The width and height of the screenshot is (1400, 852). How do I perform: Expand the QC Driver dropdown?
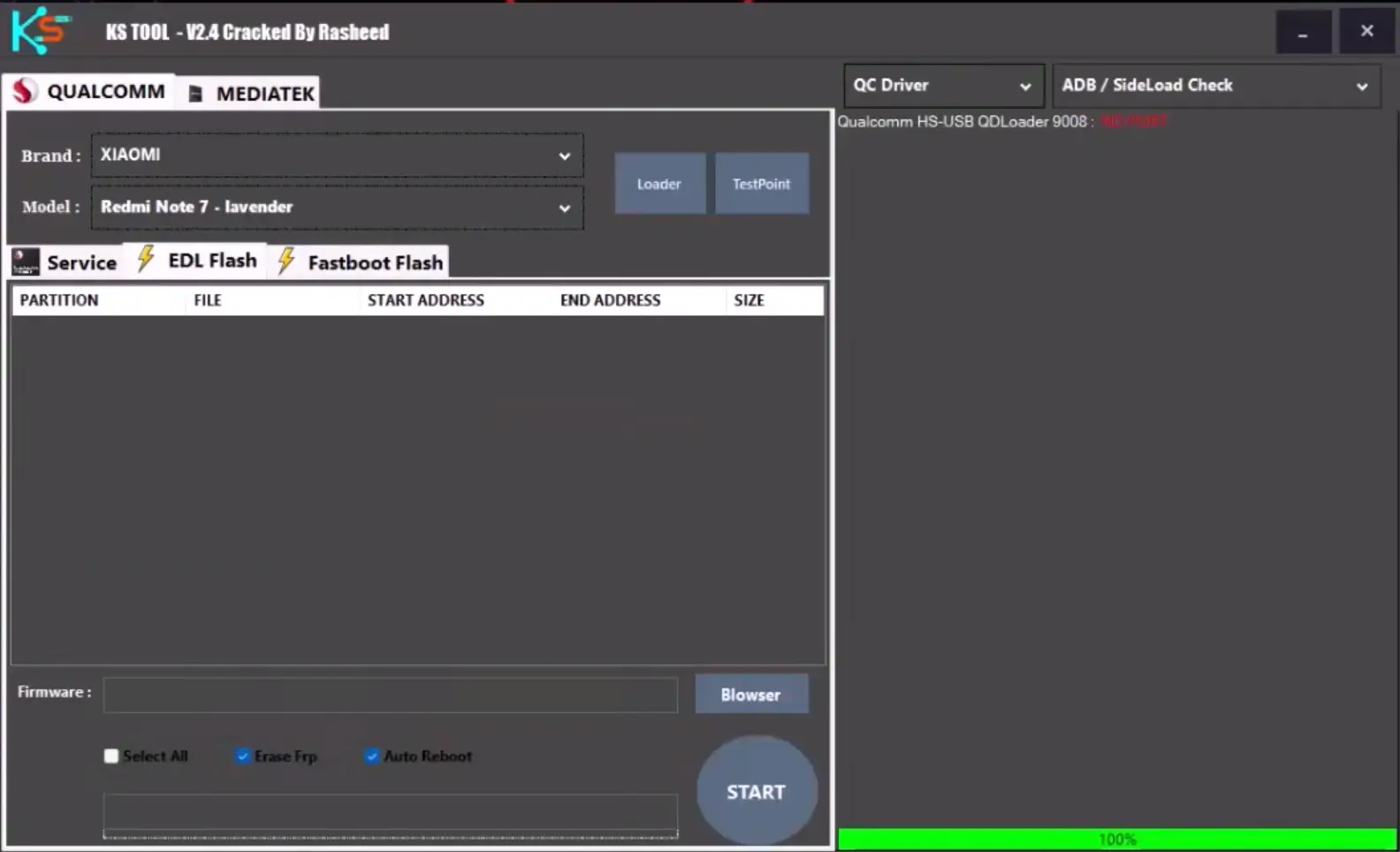click(943, 86)
